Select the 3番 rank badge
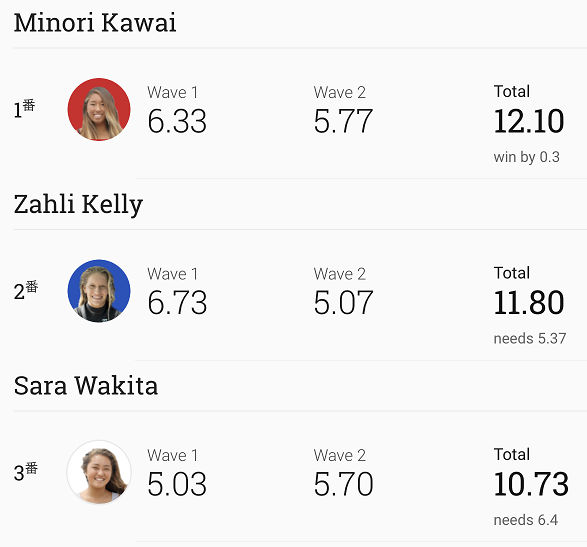The width and height of the screenshot is (587, 547). pyautogui.click(x=26, y=471)
